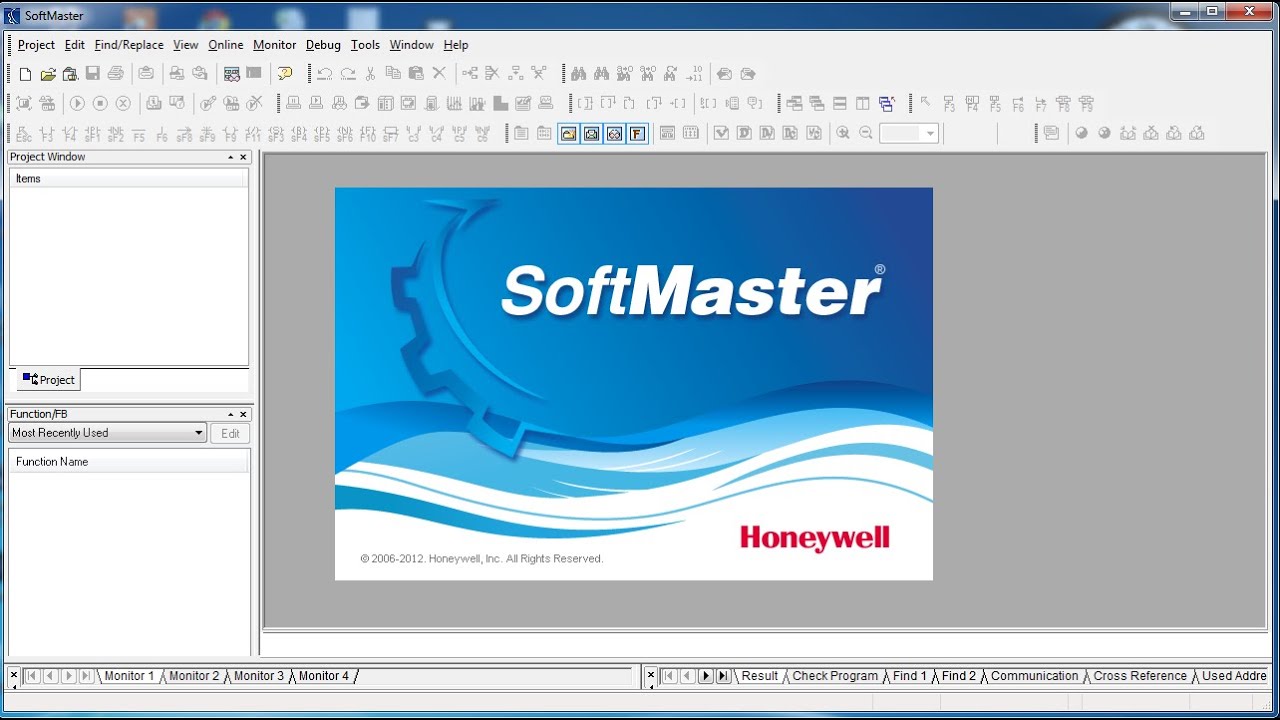Viewport: 1280px width, 720px height.
Task: Toggle the second highlighted view-window button
Action: tap(591, 133)
